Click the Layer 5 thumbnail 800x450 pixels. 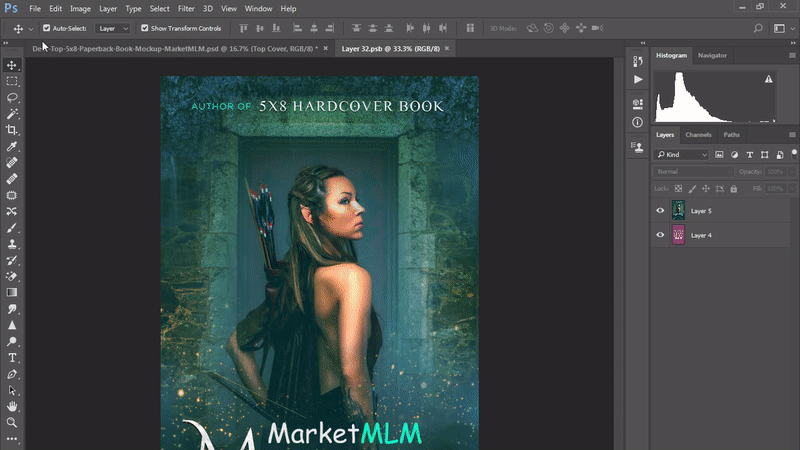pos(678,211)
